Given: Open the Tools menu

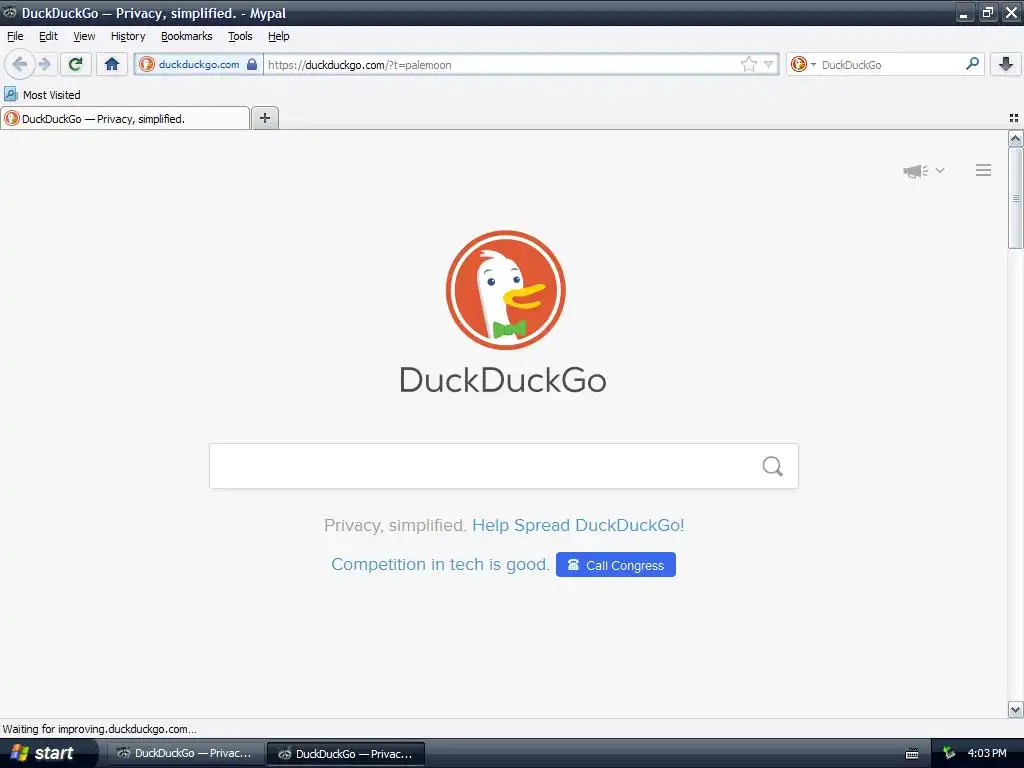Looking at the screenshot, I should (240, 36).
